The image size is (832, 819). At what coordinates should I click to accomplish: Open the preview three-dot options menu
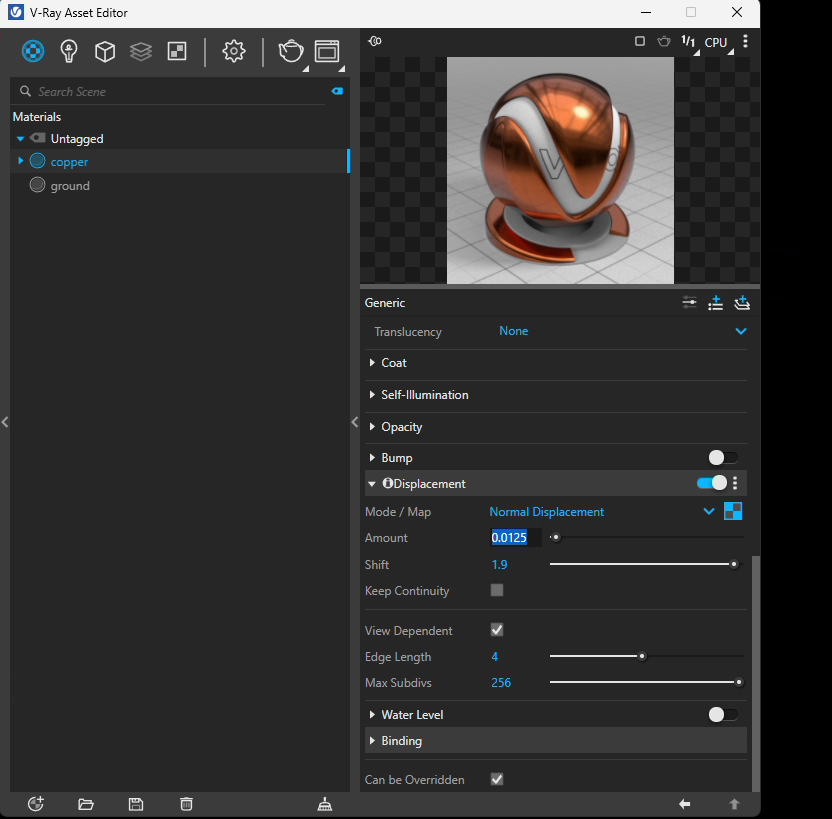746,41
